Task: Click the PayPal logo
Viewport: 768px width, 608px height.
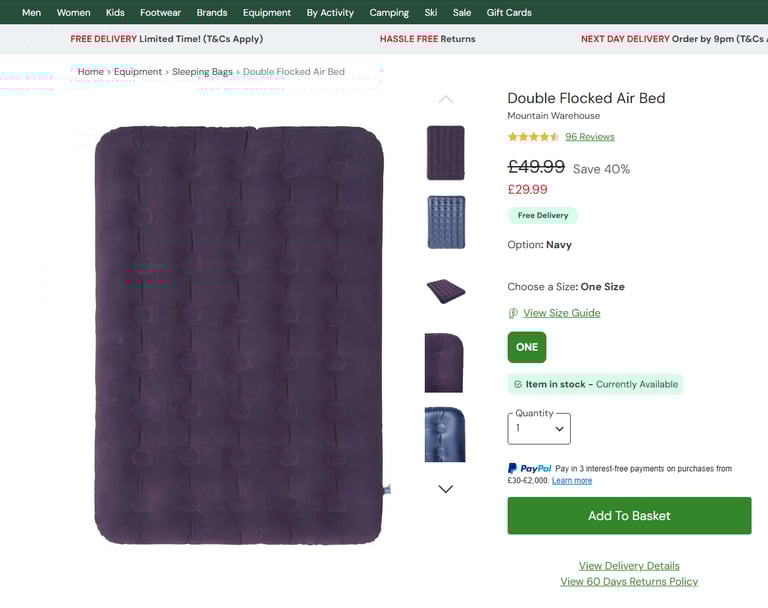Action: (529, 468)
